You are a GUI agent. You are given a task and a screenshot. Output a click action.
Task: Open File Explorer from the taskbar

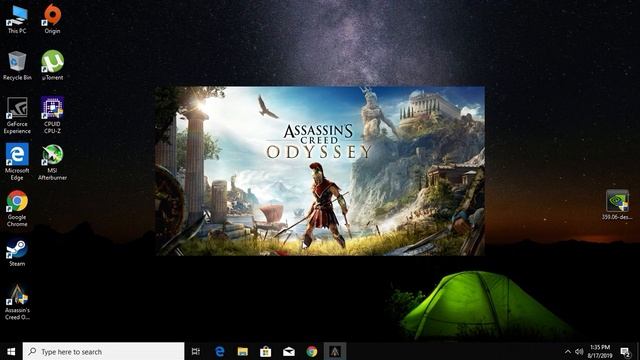point(243,351)
